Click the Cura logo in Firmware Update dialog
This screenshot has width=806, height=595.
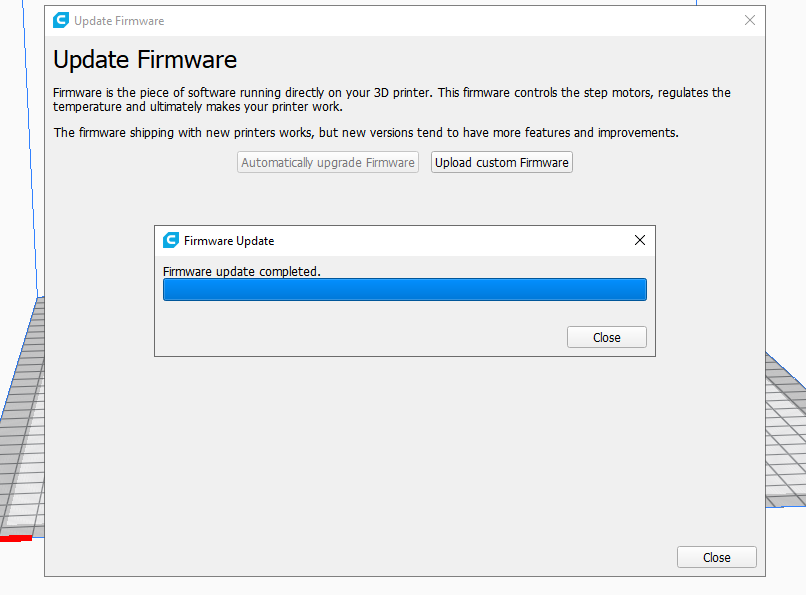click(x=170, y=240)
